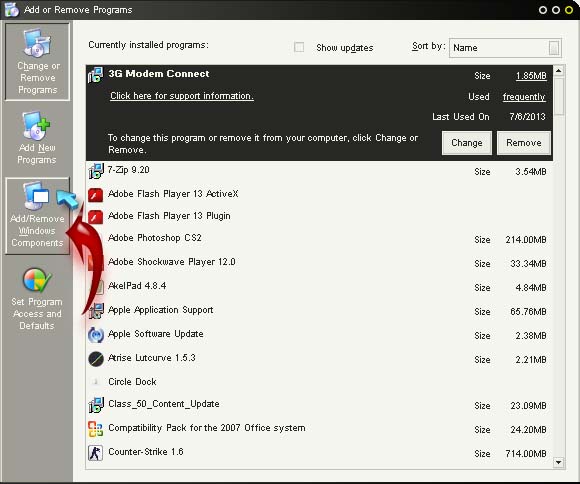
Task: Click the scrollbar down arrow
Action: coord(558,463)
